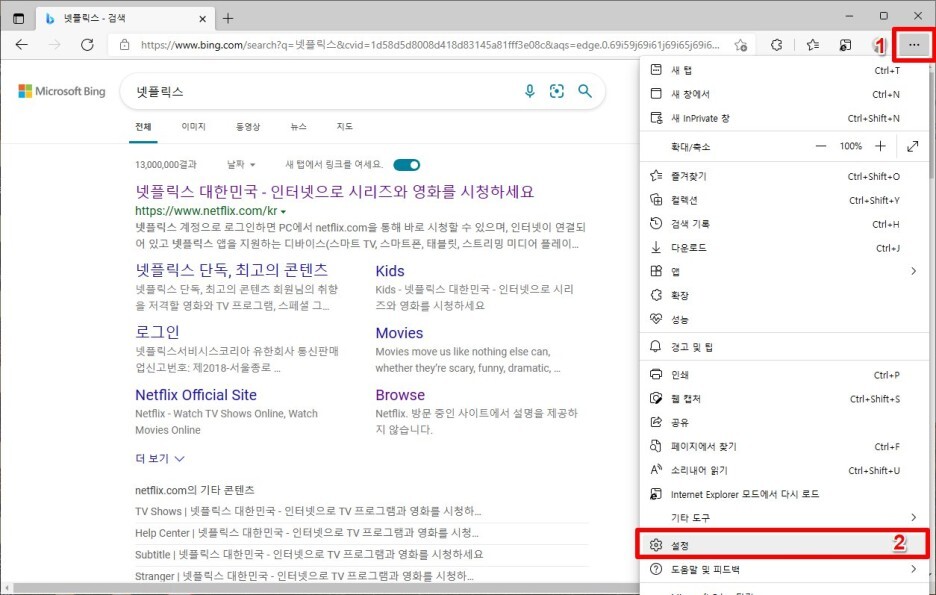936x595 pixels.
Task: Select 페이지에서 찾기 menu item
Action: [x=784, y=446]
